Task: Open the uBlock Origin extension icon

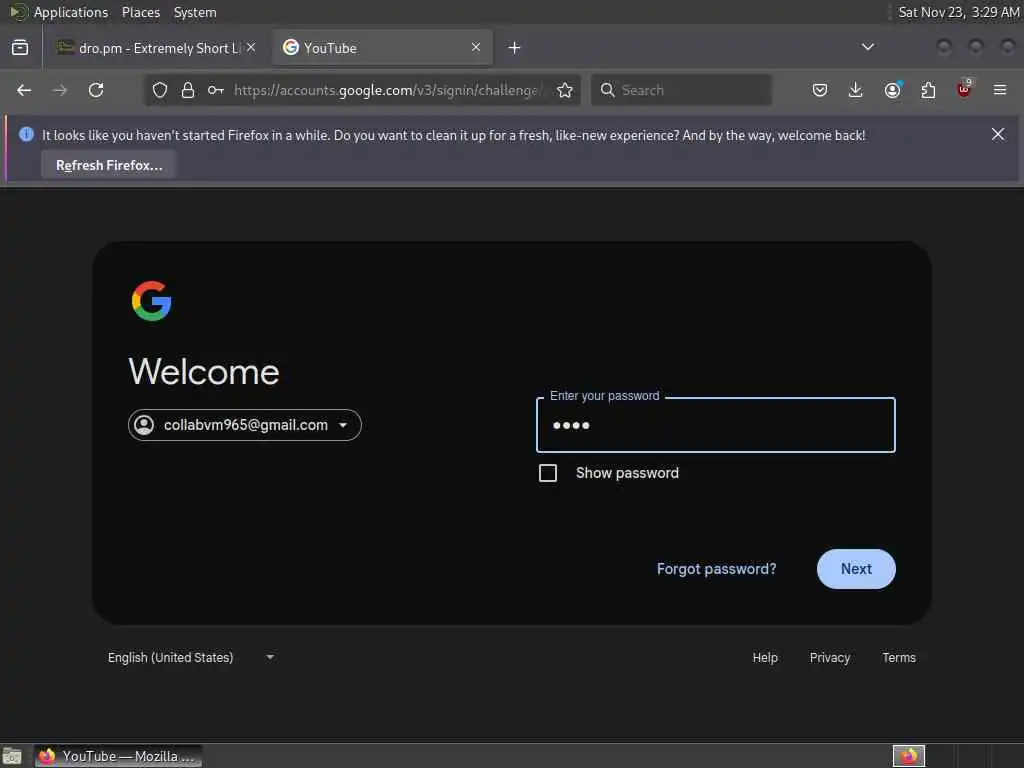Action: 964,89
